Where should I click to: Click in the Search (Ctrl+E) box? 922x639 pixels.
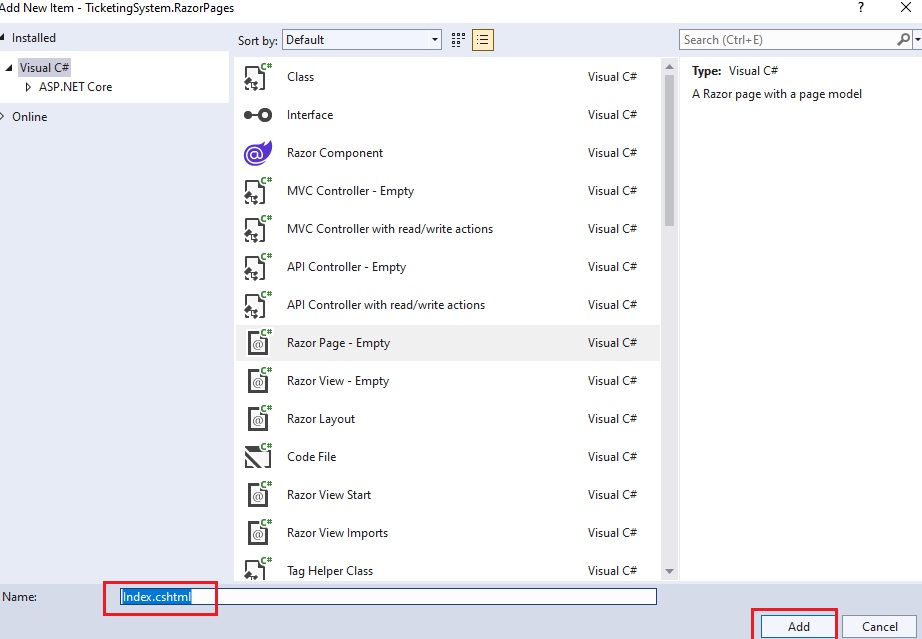tap(788, 40)
